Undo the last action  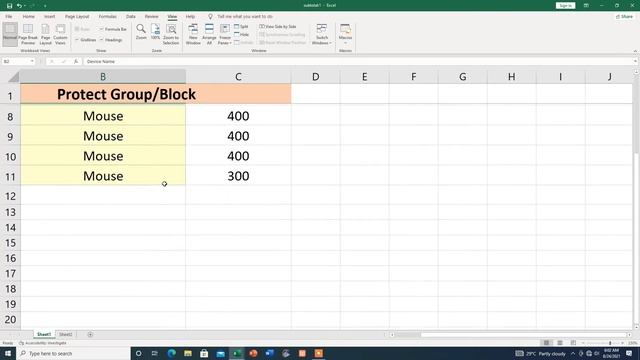coord(19,6)
